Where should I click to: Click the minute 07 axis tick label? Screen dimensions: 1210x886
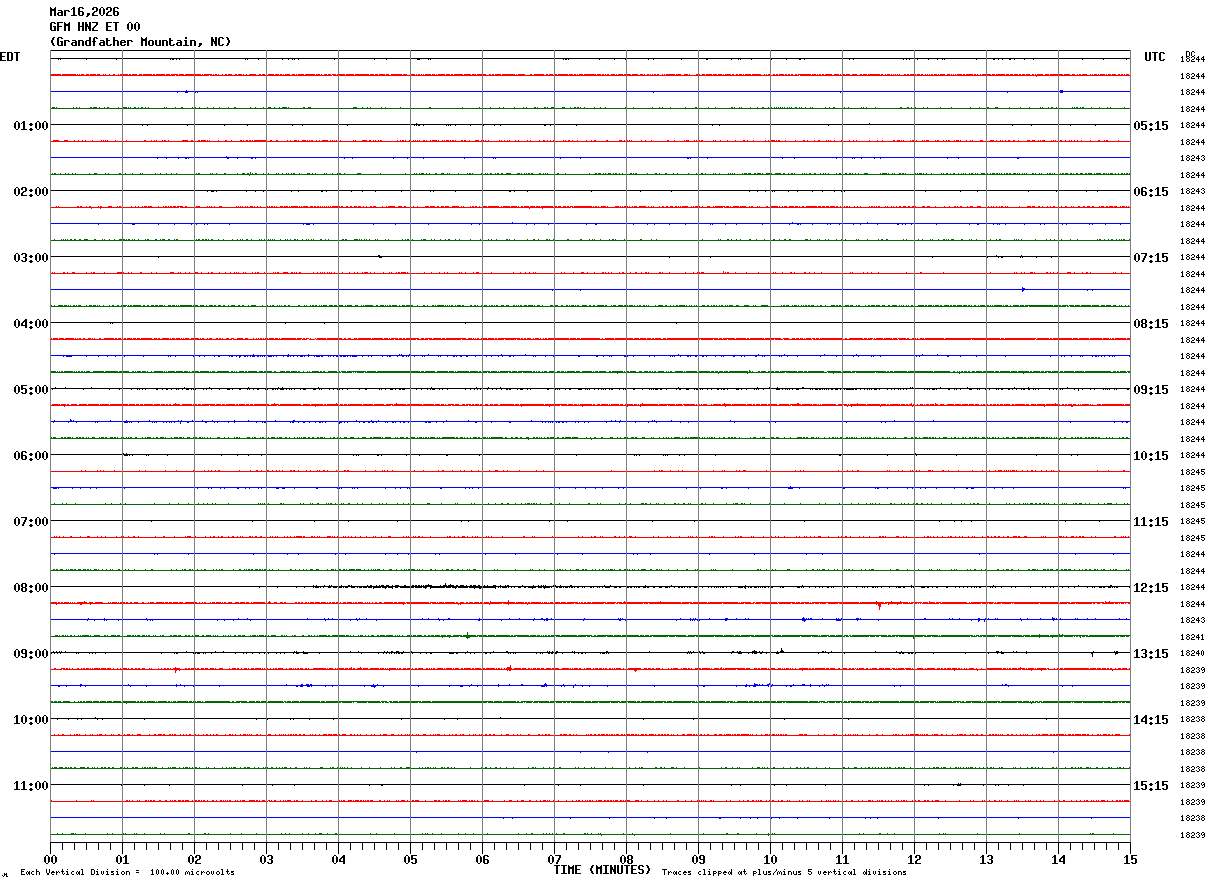coord(554,859)
